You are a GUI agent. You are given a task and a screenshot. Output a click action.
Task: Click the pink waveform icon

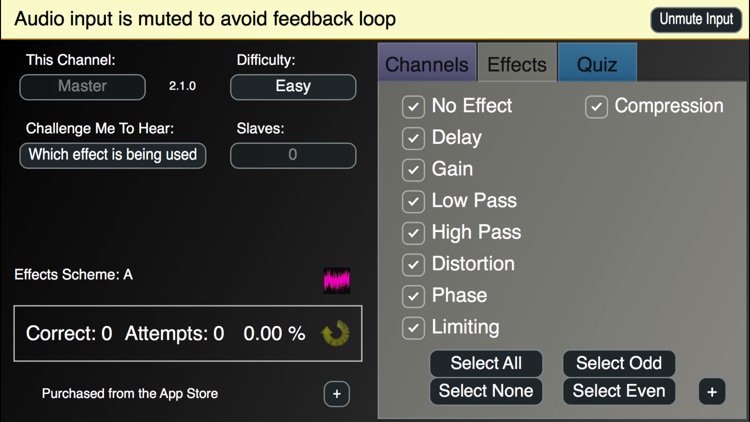click(x=337, y=280)
